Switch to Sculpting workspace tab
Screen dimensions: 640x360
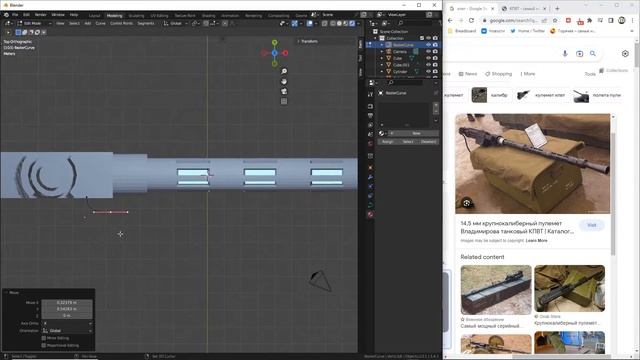click(x=136, y=16)
